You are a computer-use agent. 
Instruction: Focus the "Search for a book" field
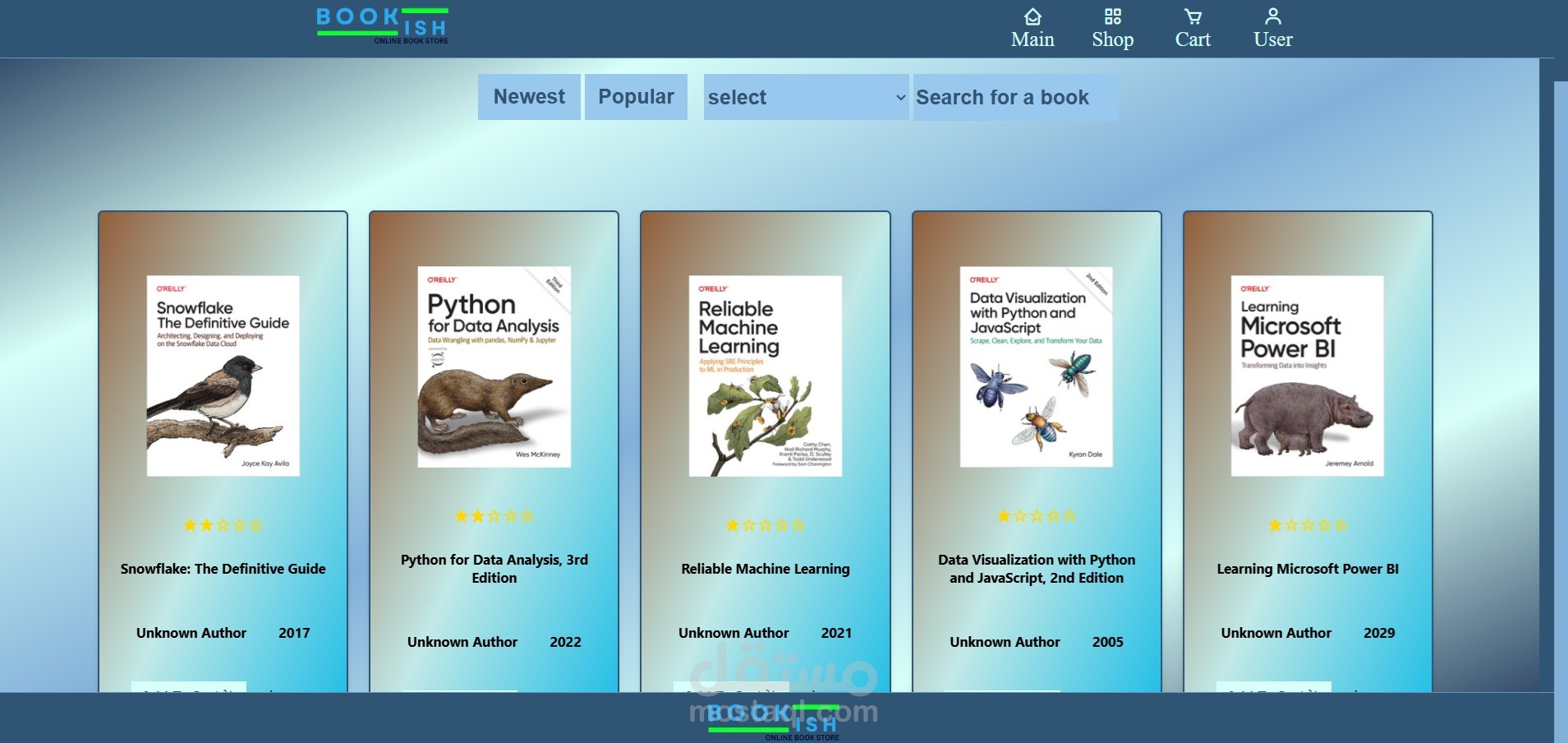(x=1015, y=97)
